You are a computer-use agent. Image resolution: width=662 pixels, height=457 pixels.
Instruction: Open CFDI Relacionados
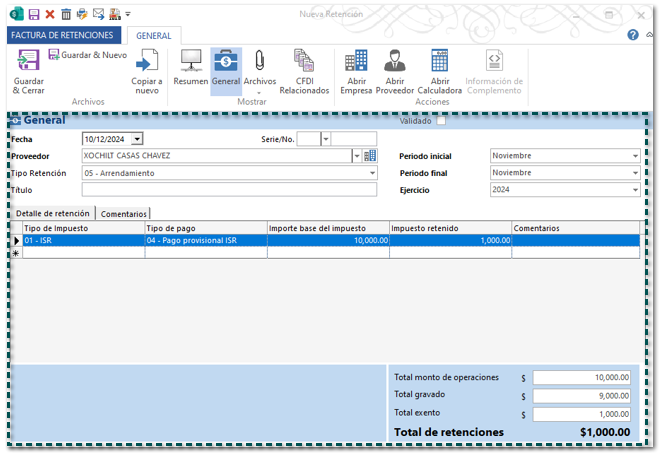(x=304, y=62)
